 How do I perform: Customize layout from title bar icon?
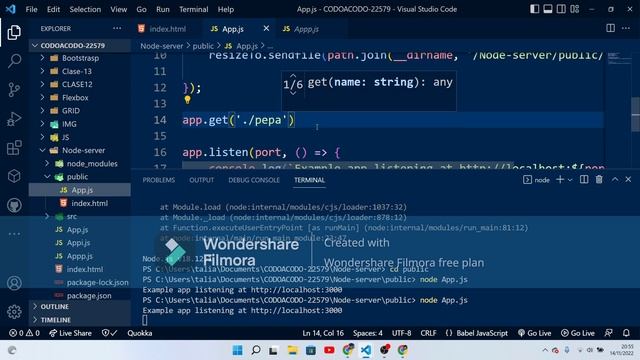pyautogui.click(x=575, y=9)
